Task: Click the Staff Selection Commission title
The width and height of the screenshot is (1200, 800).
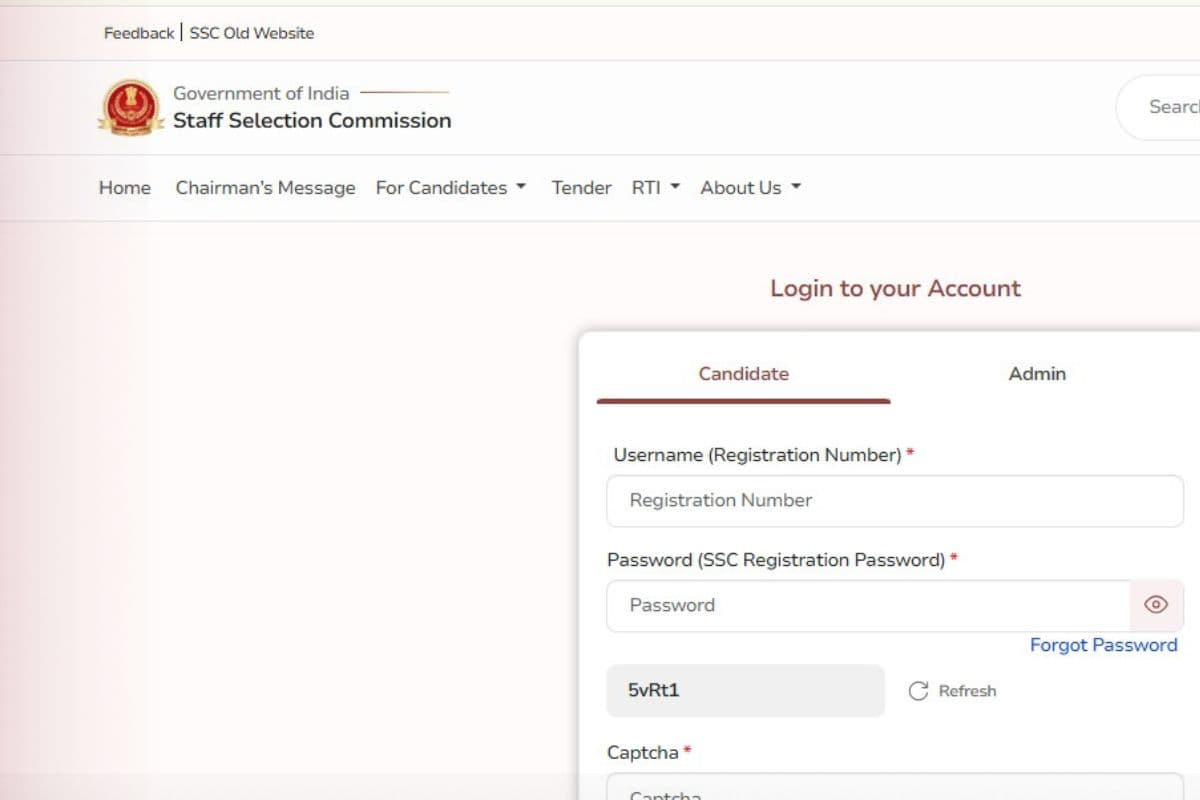Action: [312, 121]
